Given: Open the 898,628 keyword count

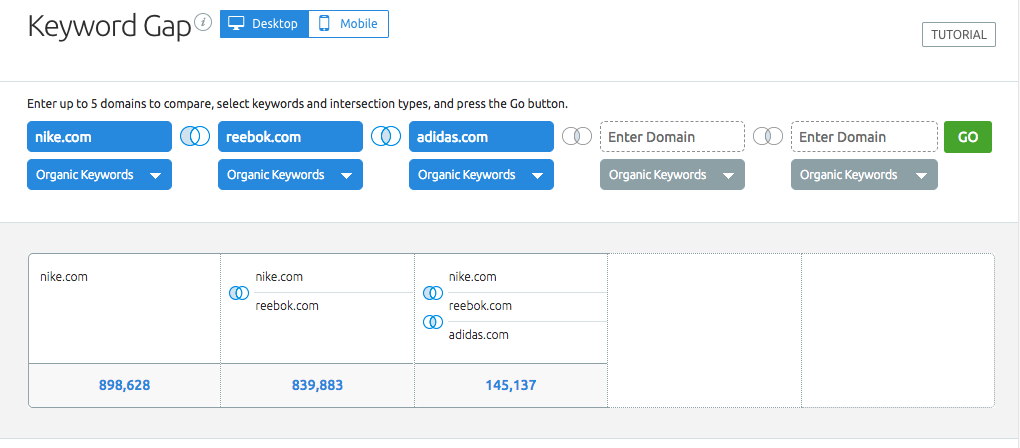Looking at the screenshot, I should [x=124, y=385].
